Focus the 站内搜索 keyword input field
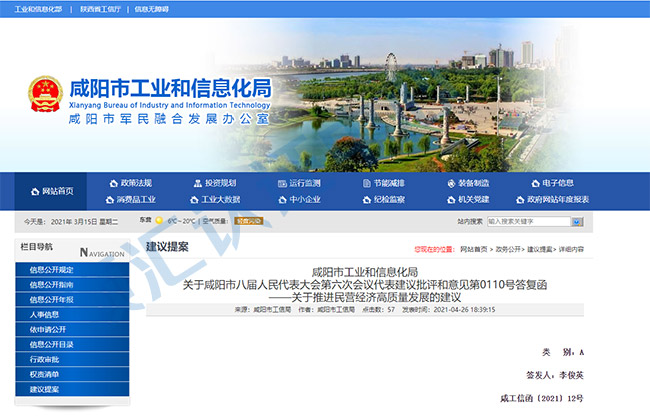 (x=529, y=222)
